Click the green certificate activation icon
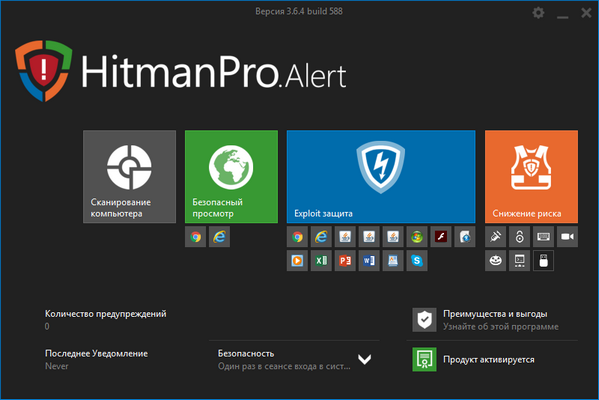 click(424, 359)
